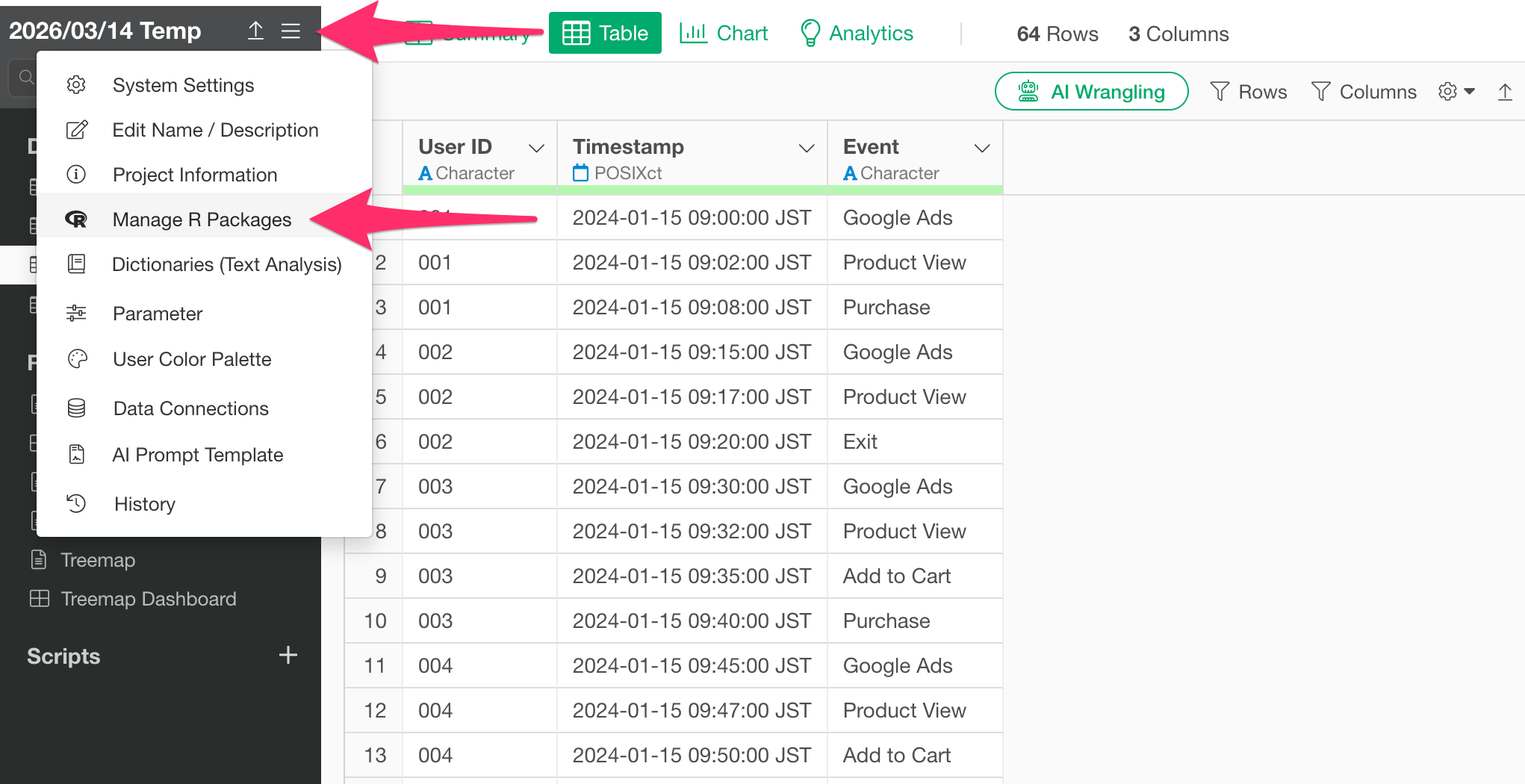Switch to the Analytics tab
The image size is (1525, 784).
point(857,34)
